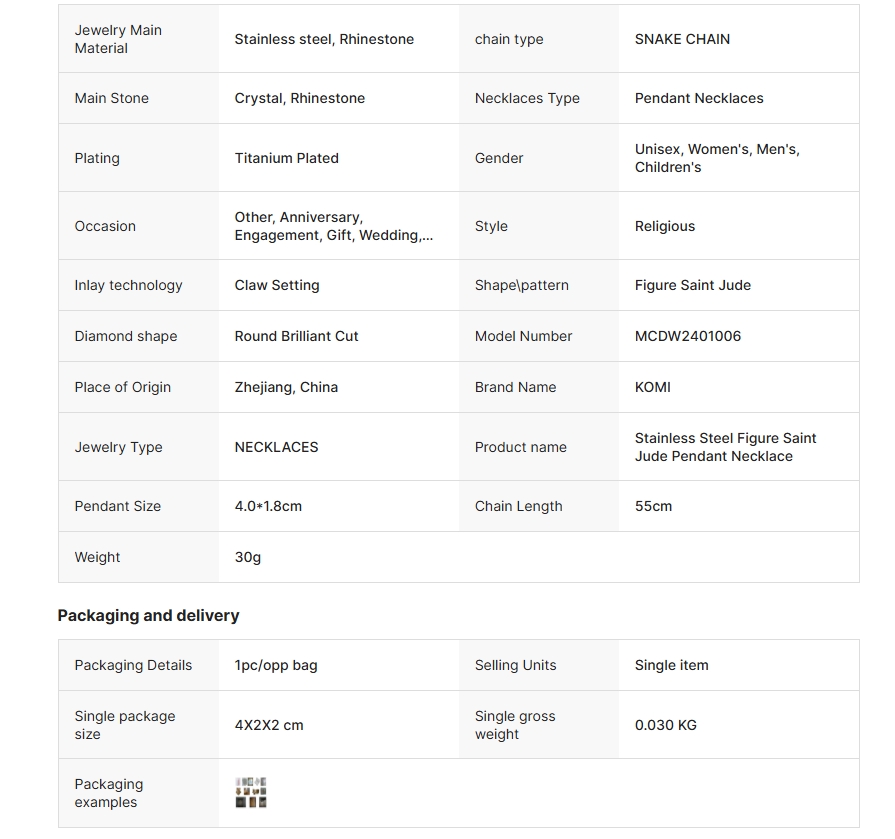Click the truncated Occasion value text

[x=334, y=226]
